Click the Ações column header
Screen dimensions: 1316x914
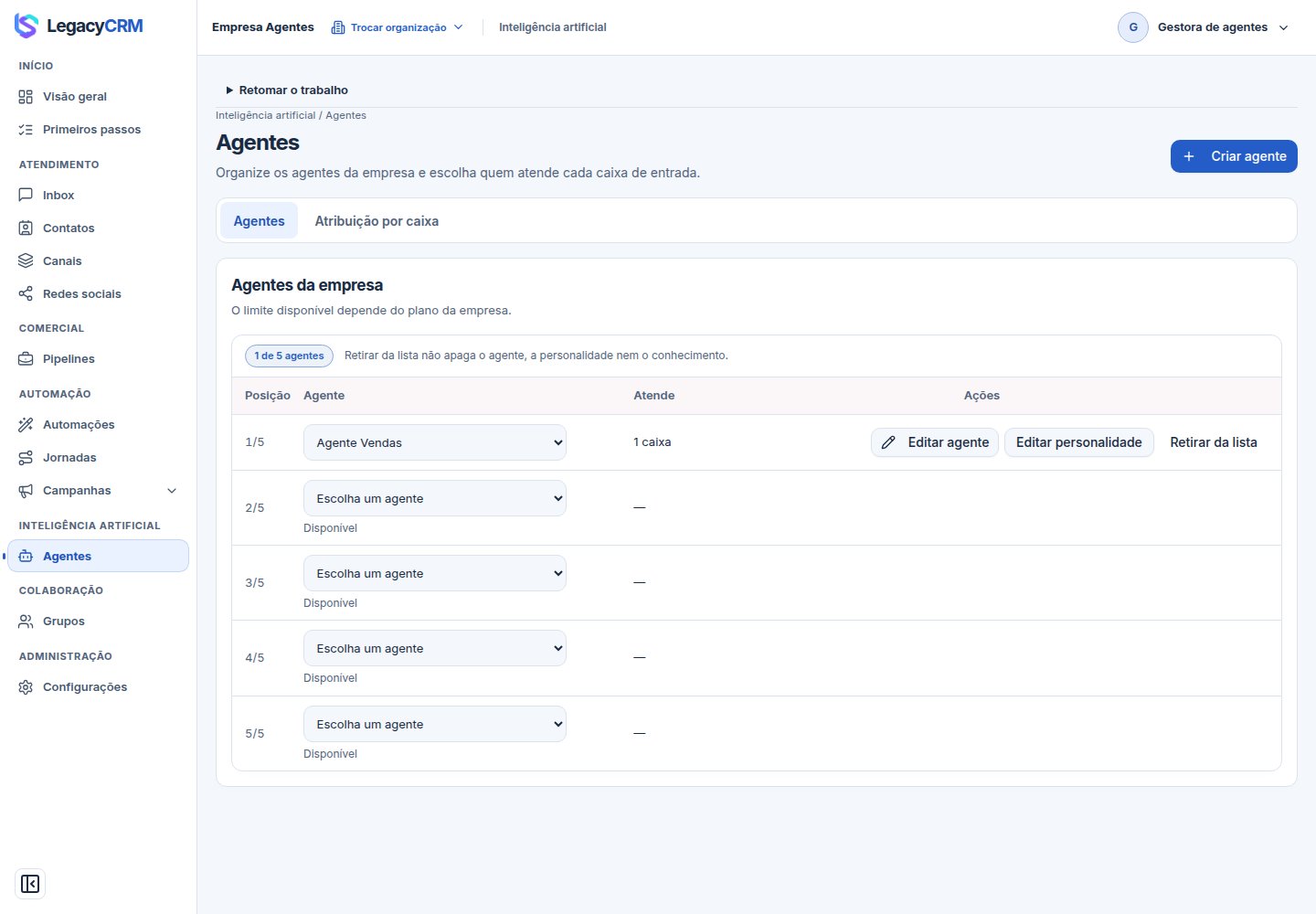(982, 396)
